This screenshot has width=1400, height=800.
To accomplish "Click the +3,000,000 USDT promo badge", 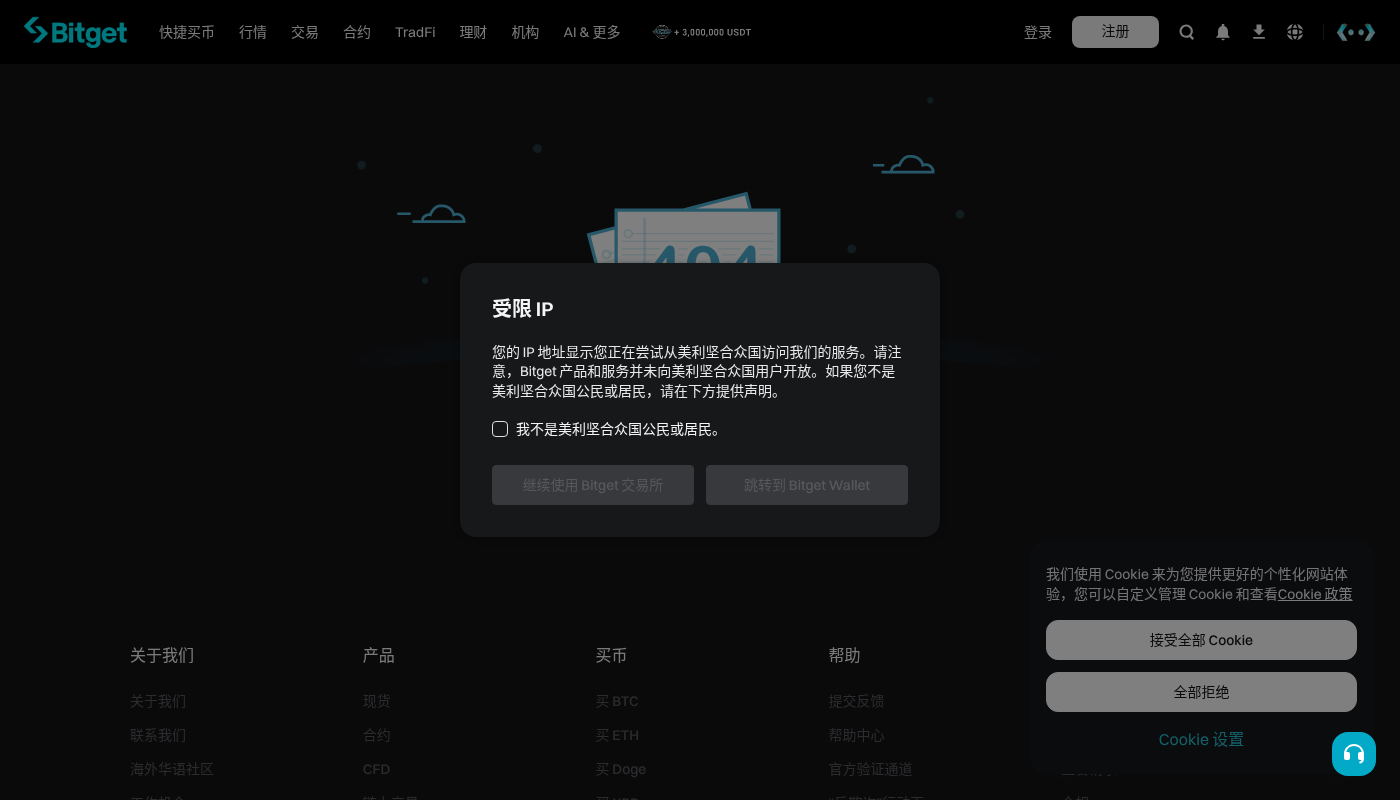I will [702, 32].
